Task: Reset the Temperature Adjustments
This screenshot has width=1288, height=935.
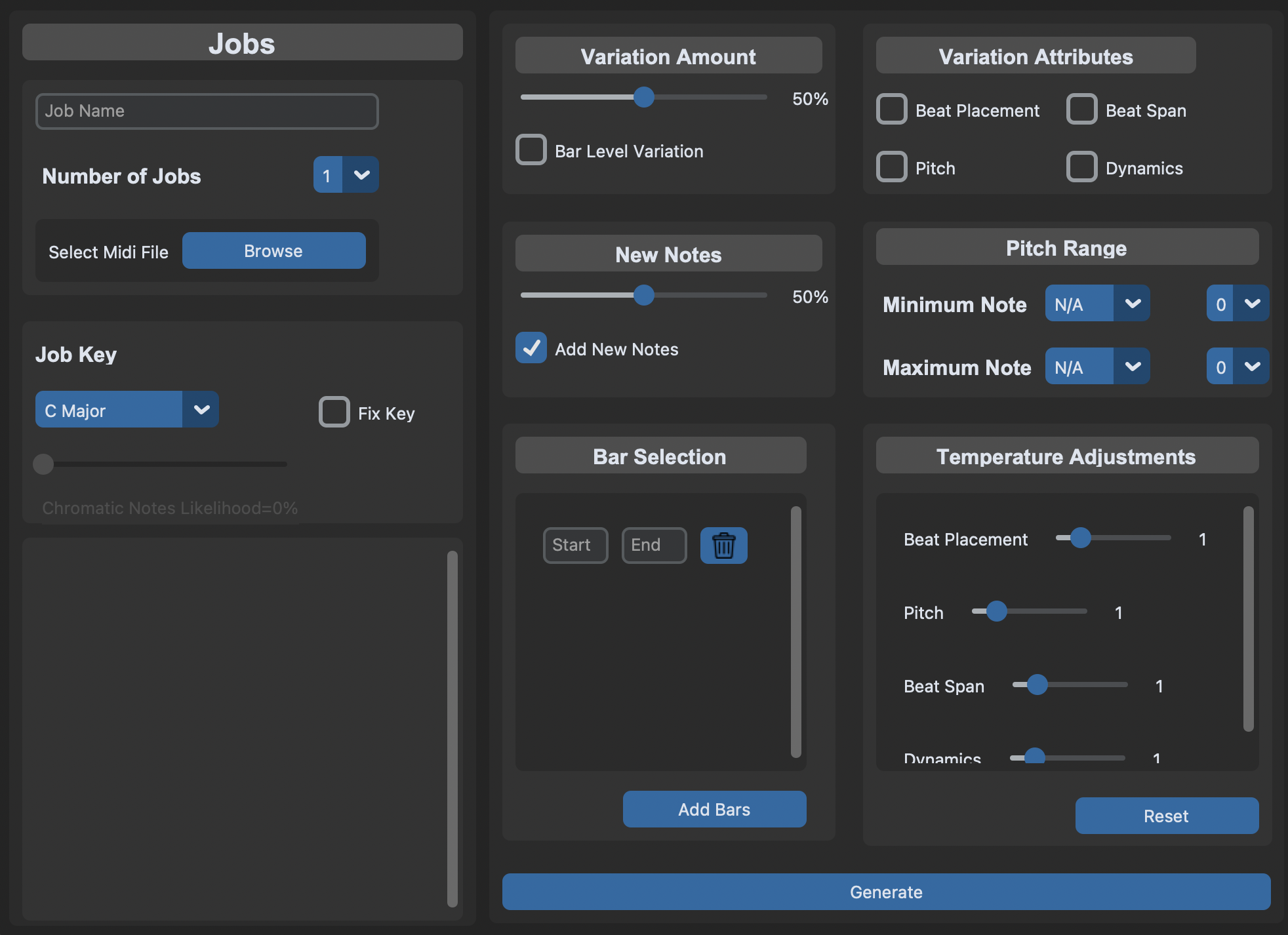Action: (1167, 816)
